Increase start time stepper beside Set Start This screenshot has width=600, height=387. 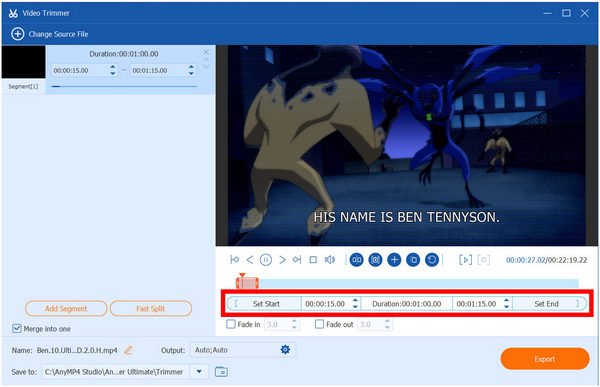(355, 301)
